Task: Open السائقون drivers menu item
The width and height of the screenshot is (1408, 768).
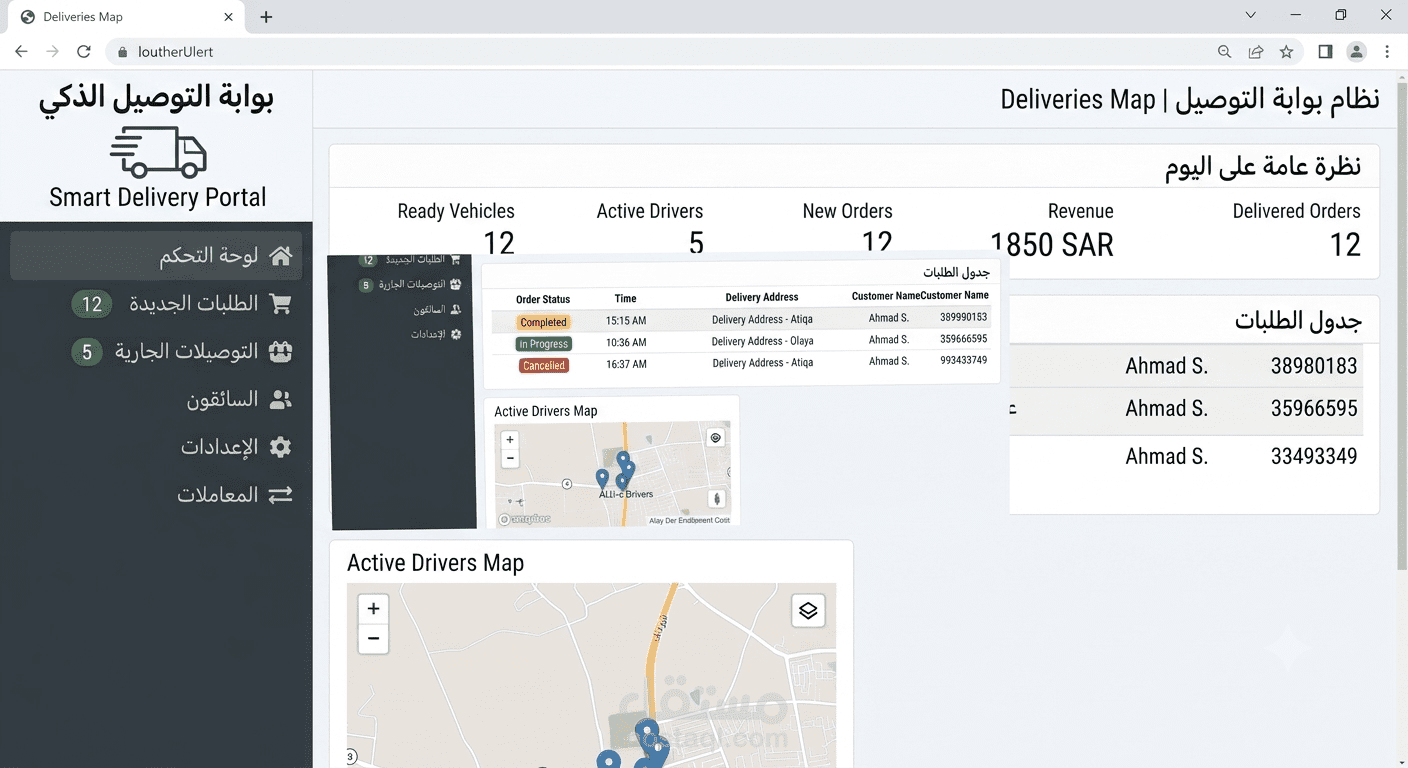Action: tap(156, 400)
